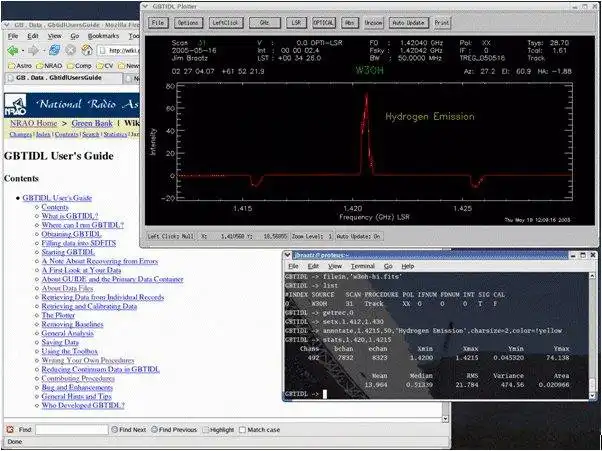Viewport: 602px width, 451px height.
Task: Click the Hydrogen Emission plot annotation
Action: [x=430, y=117]
